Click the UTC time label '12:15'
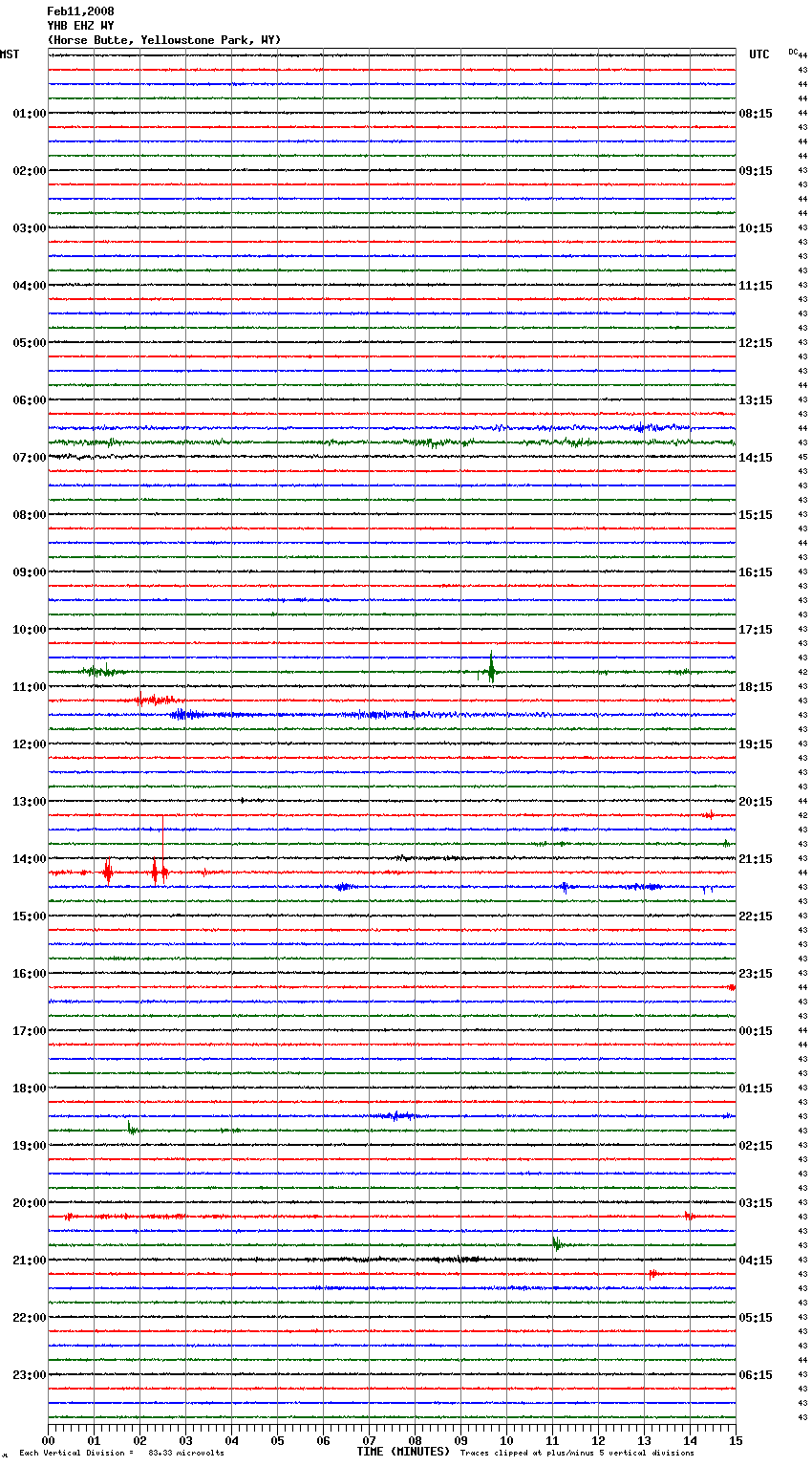Image resolution: width=812 pixels, height=1466 pixels. click(756, 343)
